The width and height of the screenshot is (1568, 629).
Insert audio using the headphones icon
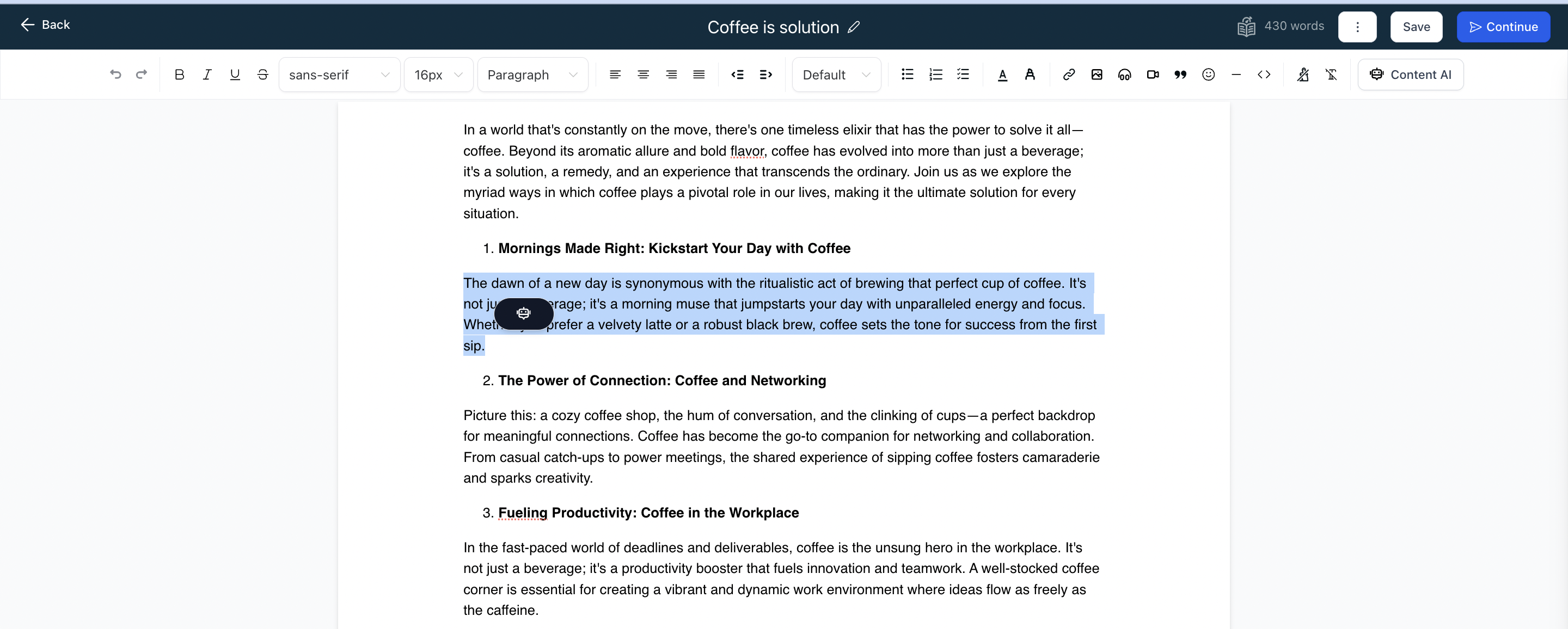coord(1124,74)
